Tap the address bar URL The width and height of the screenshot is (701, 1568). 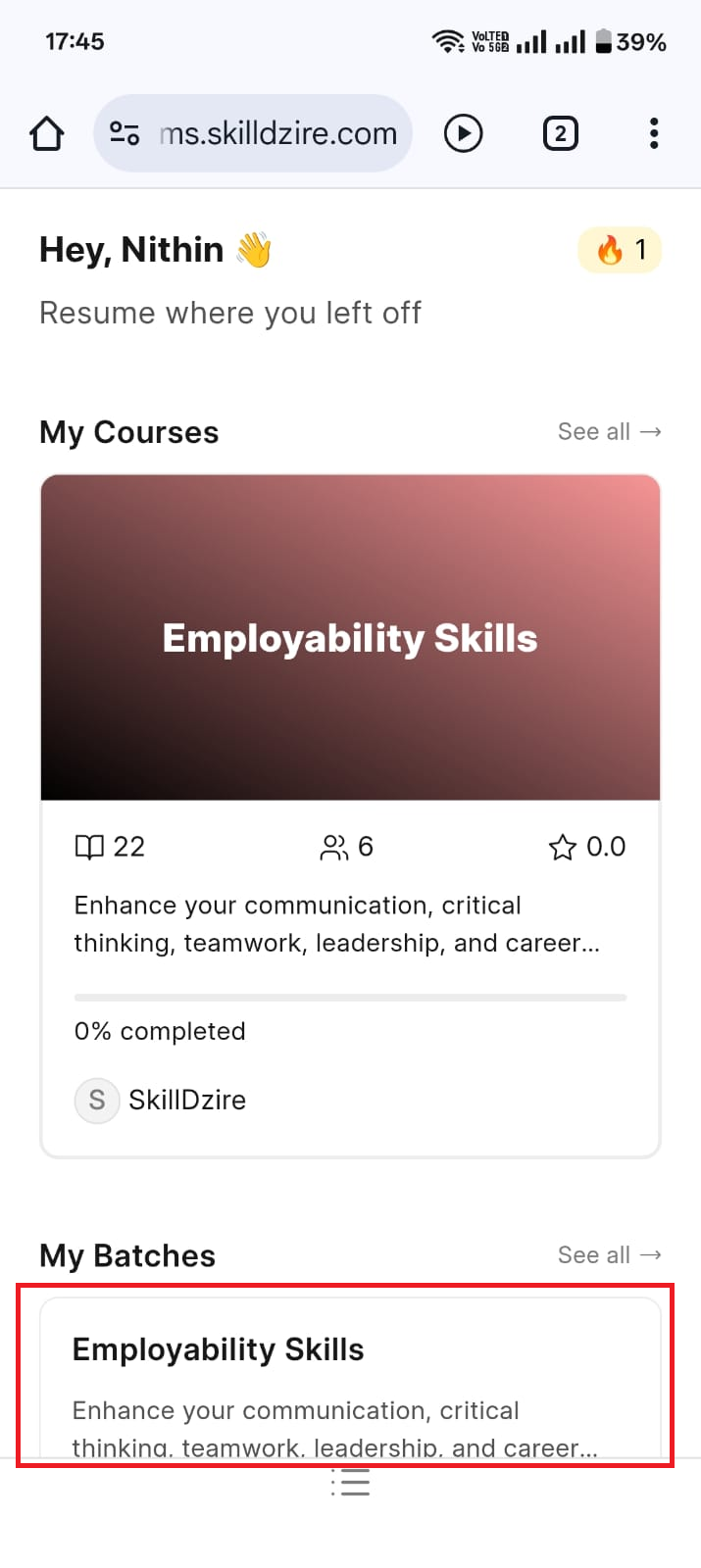(278, 133)
